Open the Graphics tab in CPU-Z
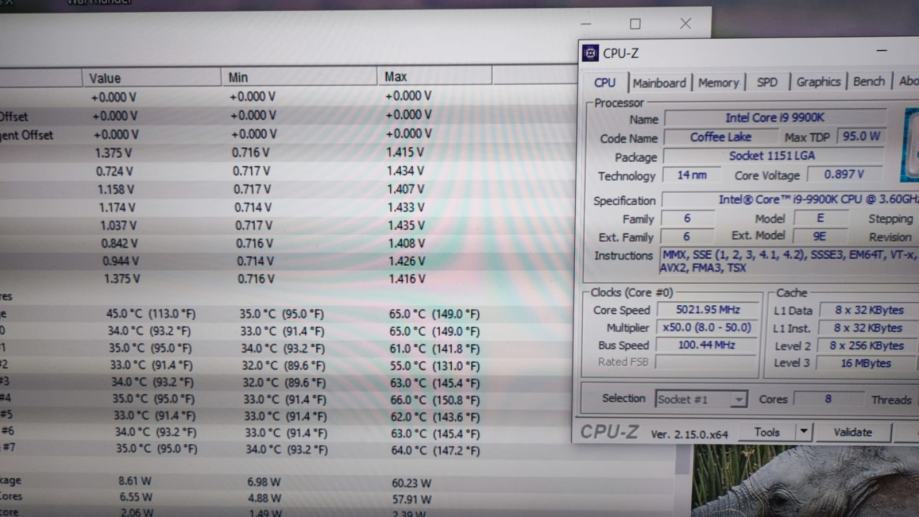Viewport: 919px width, 517px height. click(818, 81)
